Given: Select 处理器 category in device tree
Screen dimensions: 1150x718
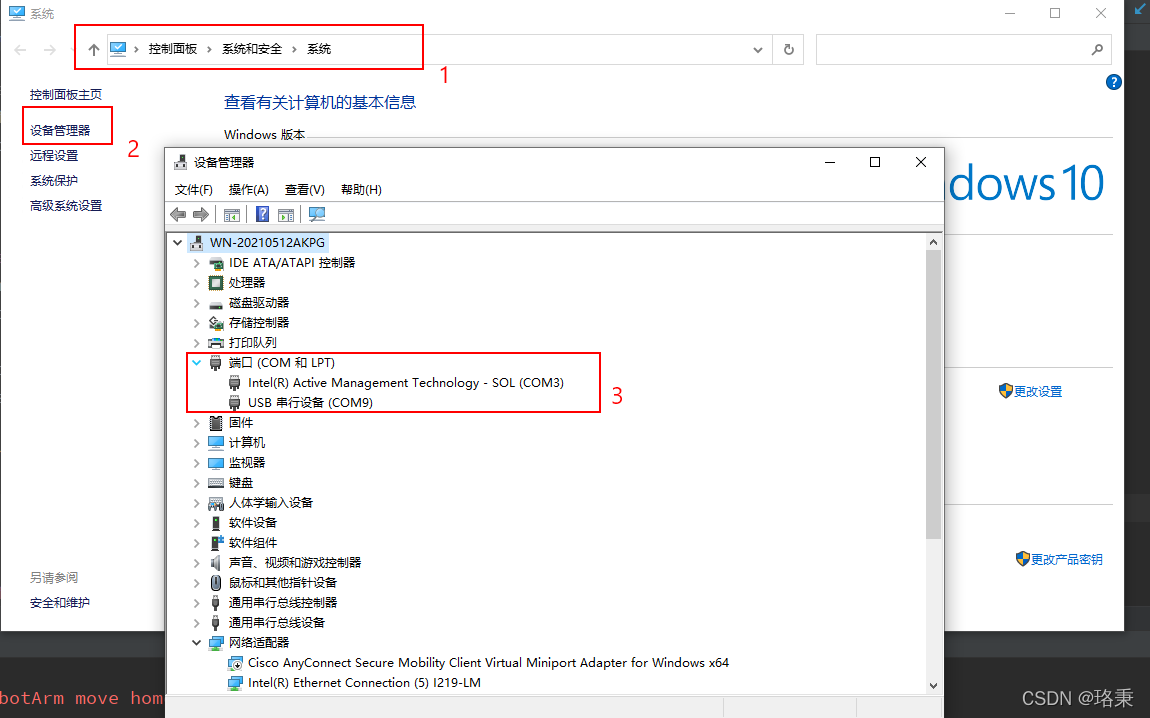Looking at the screenshot, I should 247,282.
